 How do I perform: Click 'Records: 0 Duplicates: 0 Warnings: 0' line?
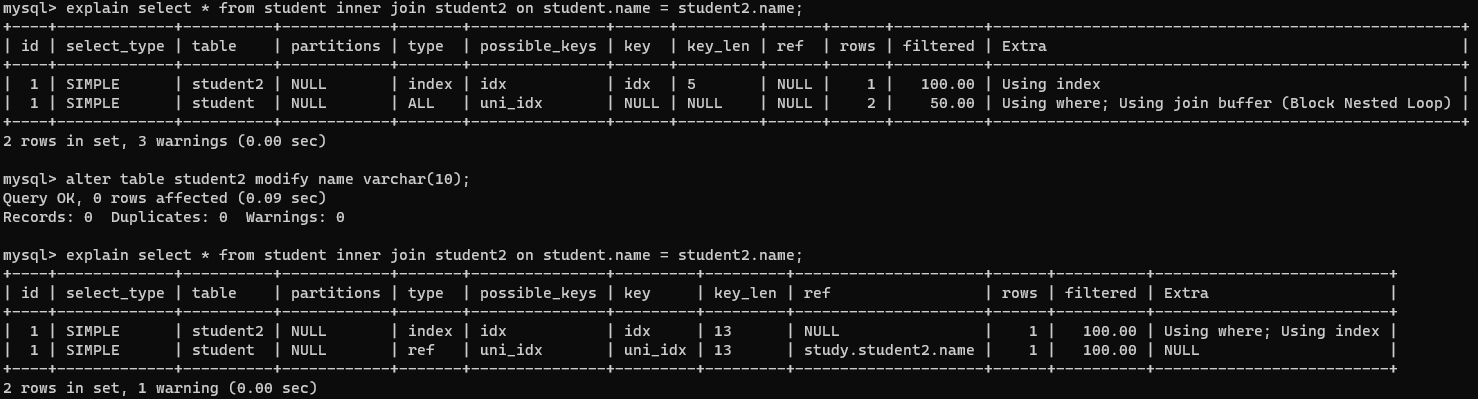pos(173,218)
